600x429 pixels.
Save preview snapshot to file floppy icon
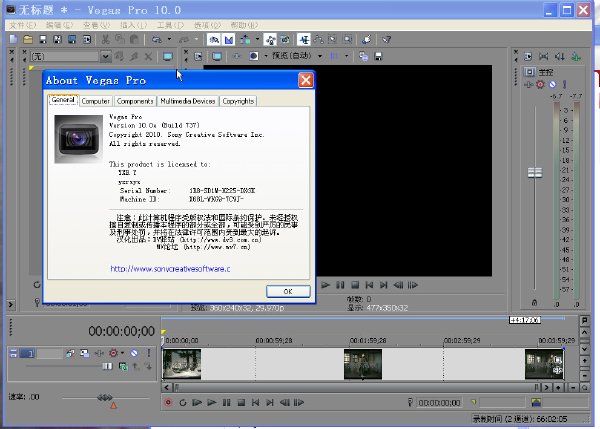click(x=378, y=57)
